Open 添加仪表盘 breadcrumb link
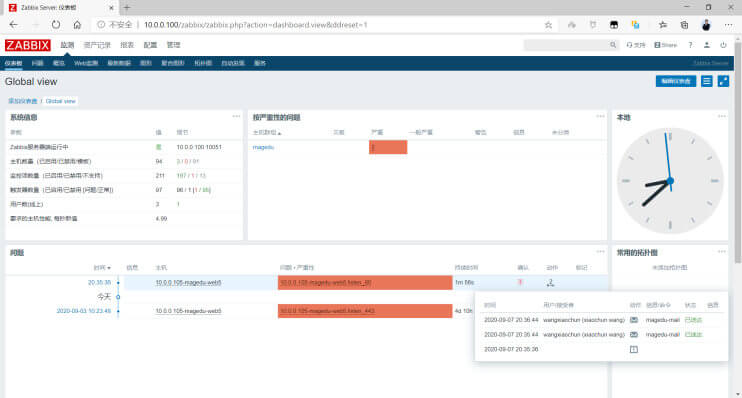The height and width of the screenshot is (398, 742). click(x=22, y=101)
